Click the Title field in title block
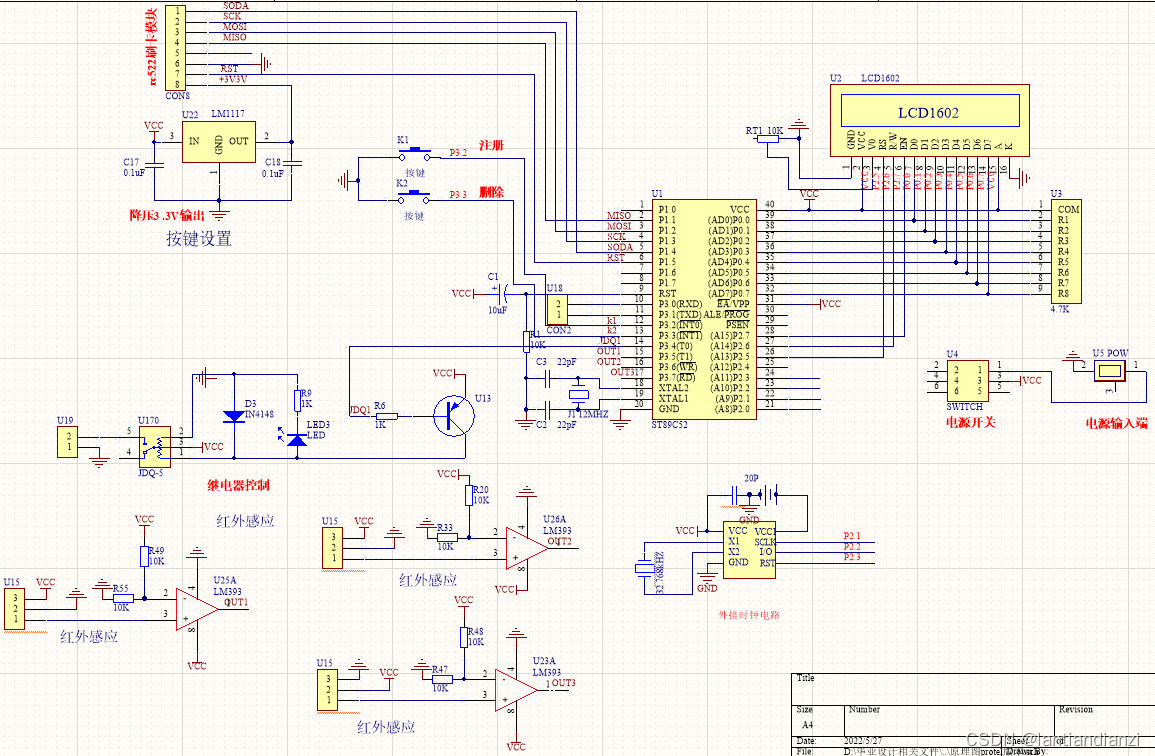Screen dimensions: 1155x756 coord(806,678)
